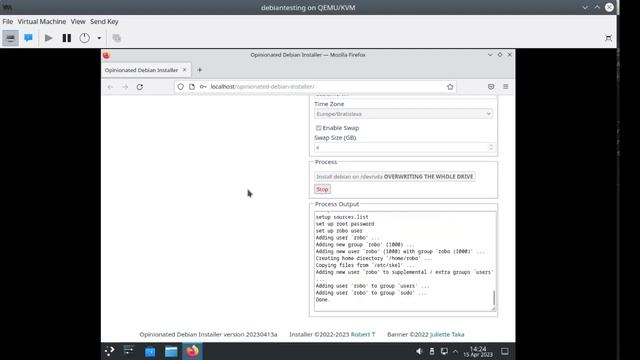
Task: Click the Run (play) virtual machine button
Action: 49,38
